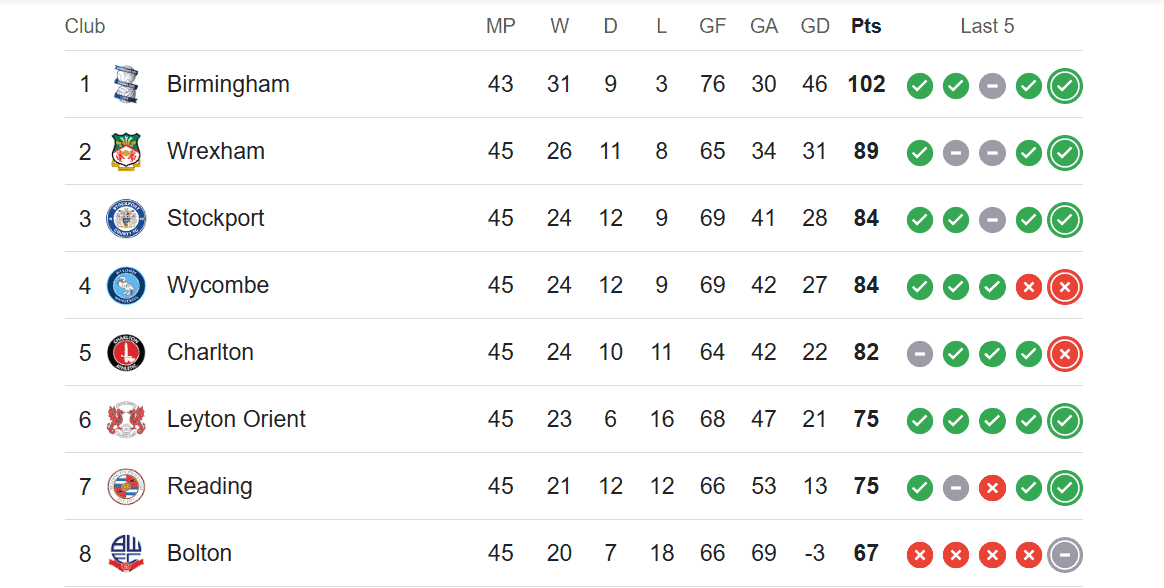Click the Birmingham club crest icon
1164x588 pixels.
pyautogui.click(x=126, y=85)
